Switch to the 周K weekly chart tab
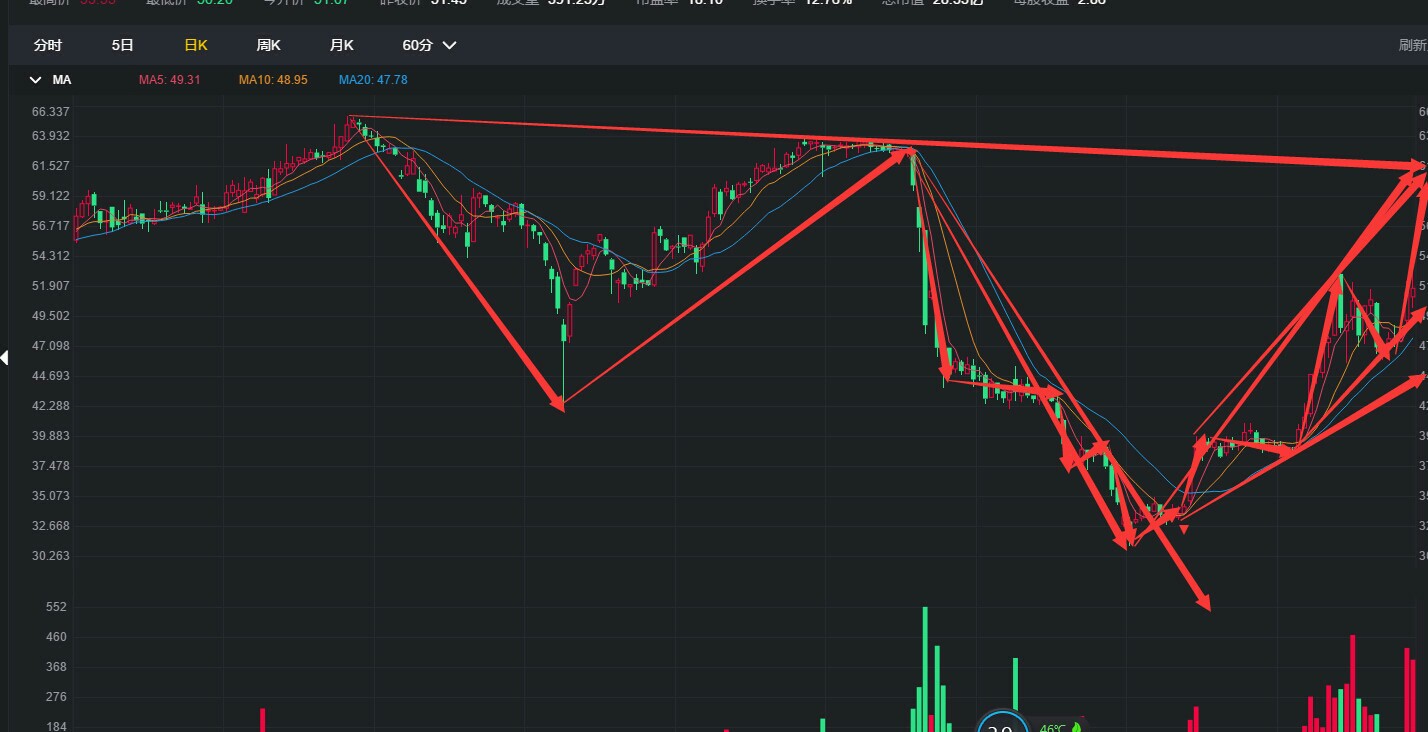1428x732 pixels. click(x=268, y=46)
